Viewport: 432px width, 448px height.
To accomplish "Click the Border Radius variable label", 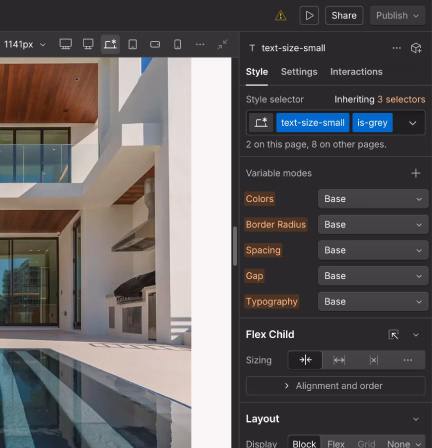I will [276, 225].
